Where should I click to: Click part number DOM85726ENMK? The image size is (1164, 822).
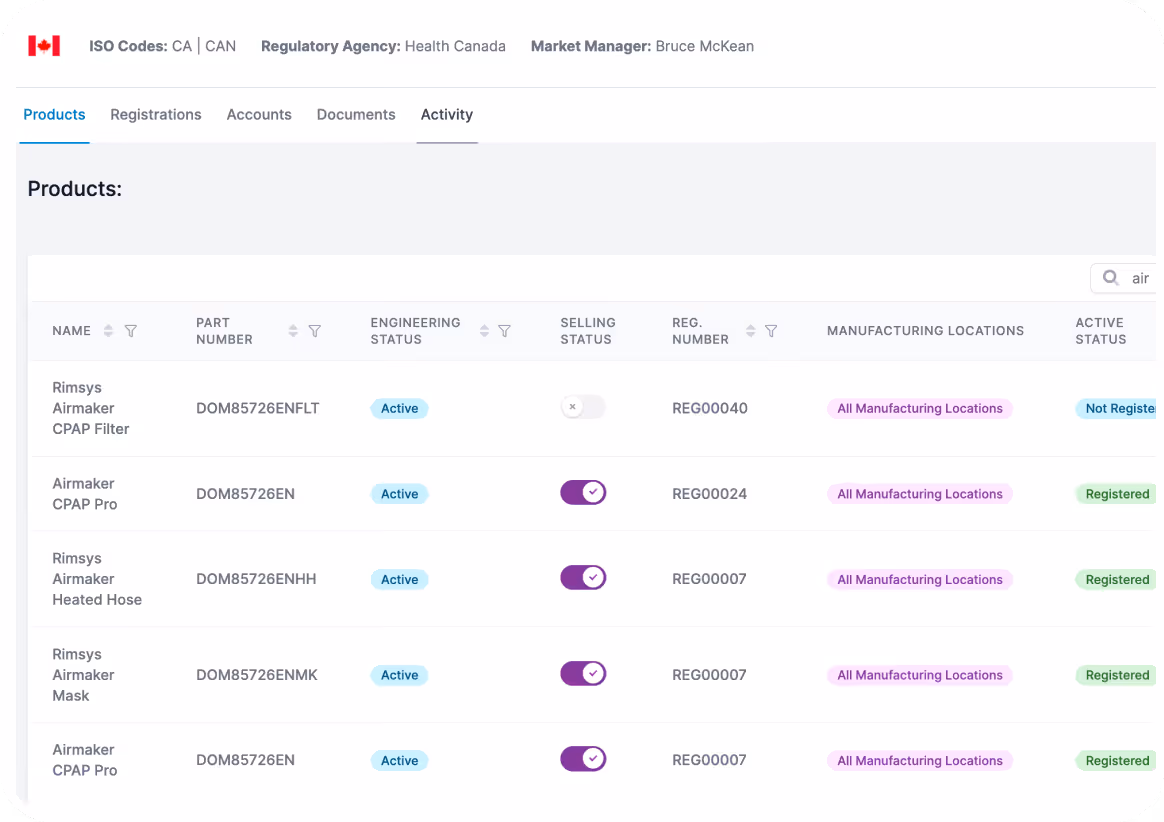tap(257, 675)
